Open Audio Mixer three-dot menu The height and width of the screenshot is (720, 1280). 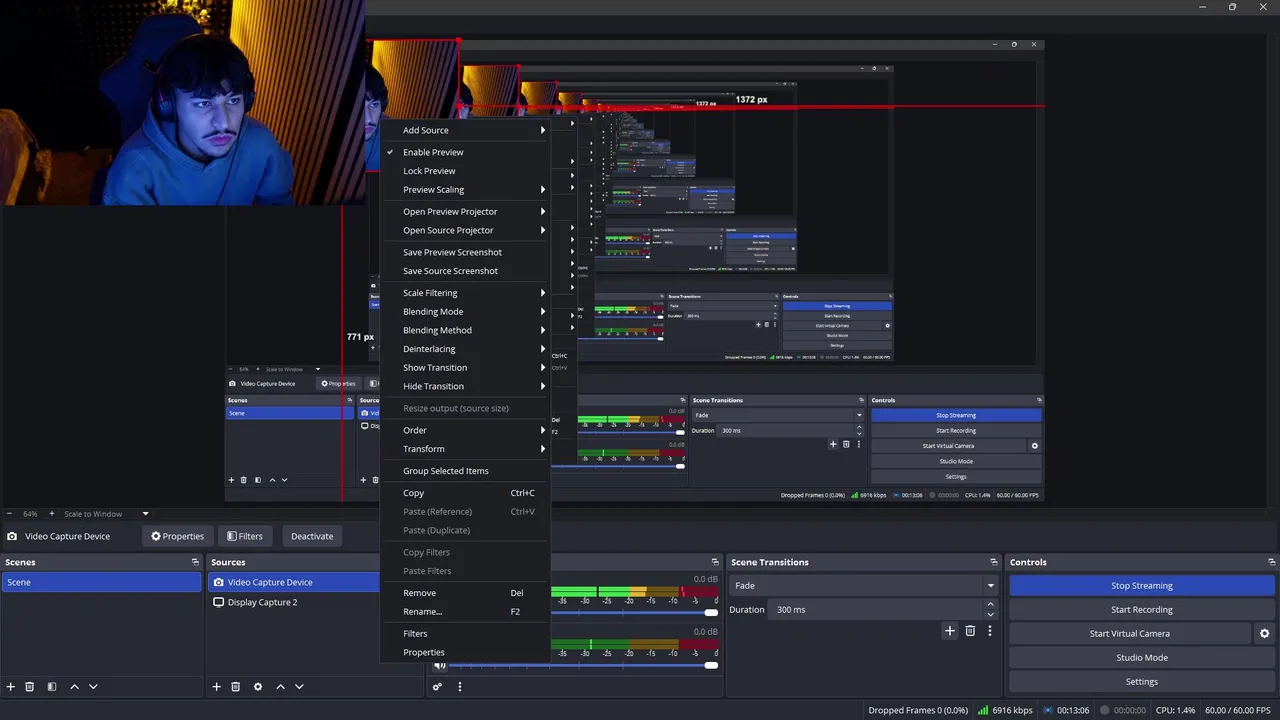coord(460,687)
